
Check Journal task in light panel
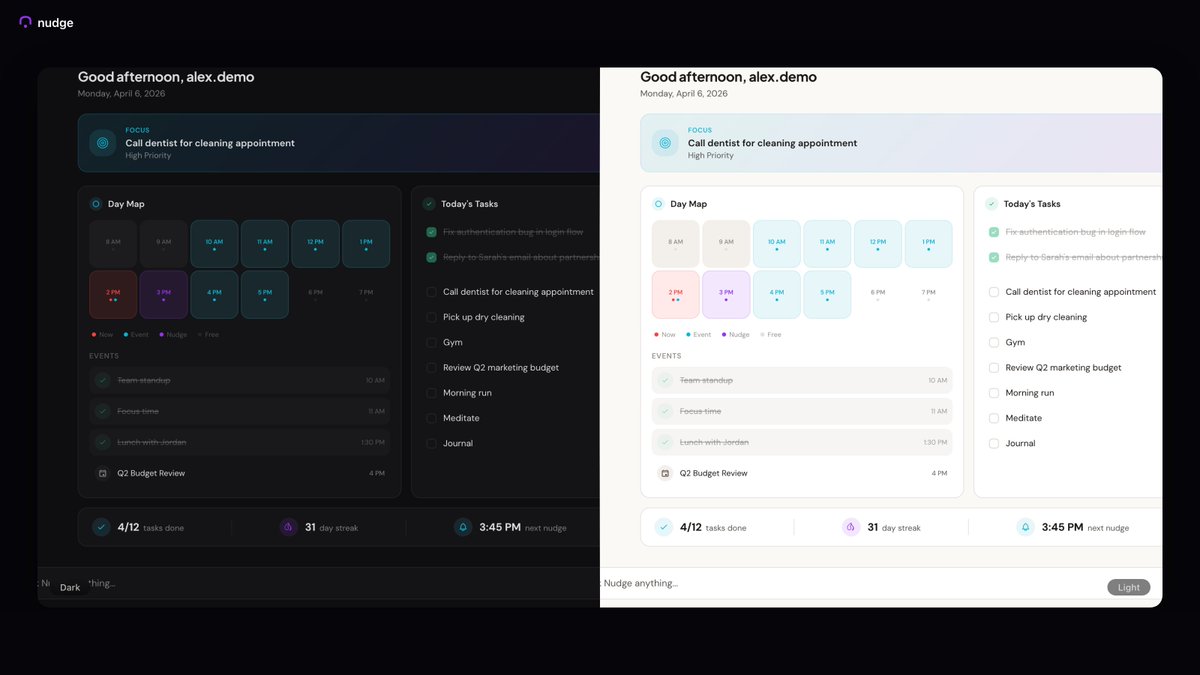coord(994,443)
